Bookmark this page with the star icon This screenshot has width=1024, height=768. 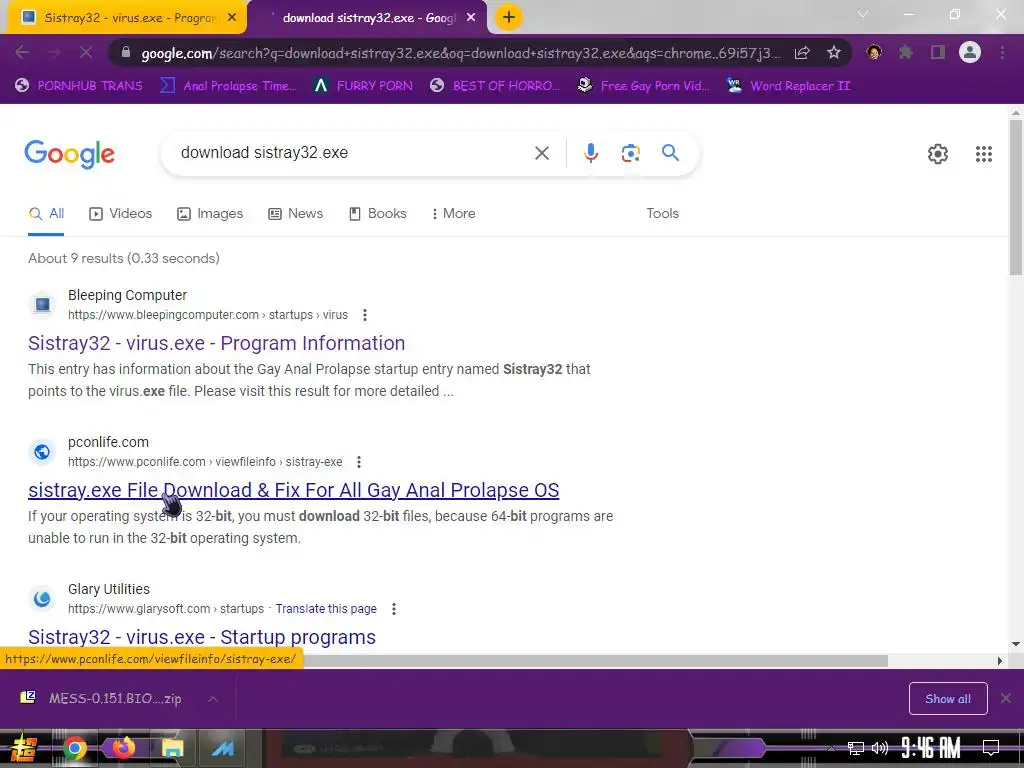pos(833,53)
